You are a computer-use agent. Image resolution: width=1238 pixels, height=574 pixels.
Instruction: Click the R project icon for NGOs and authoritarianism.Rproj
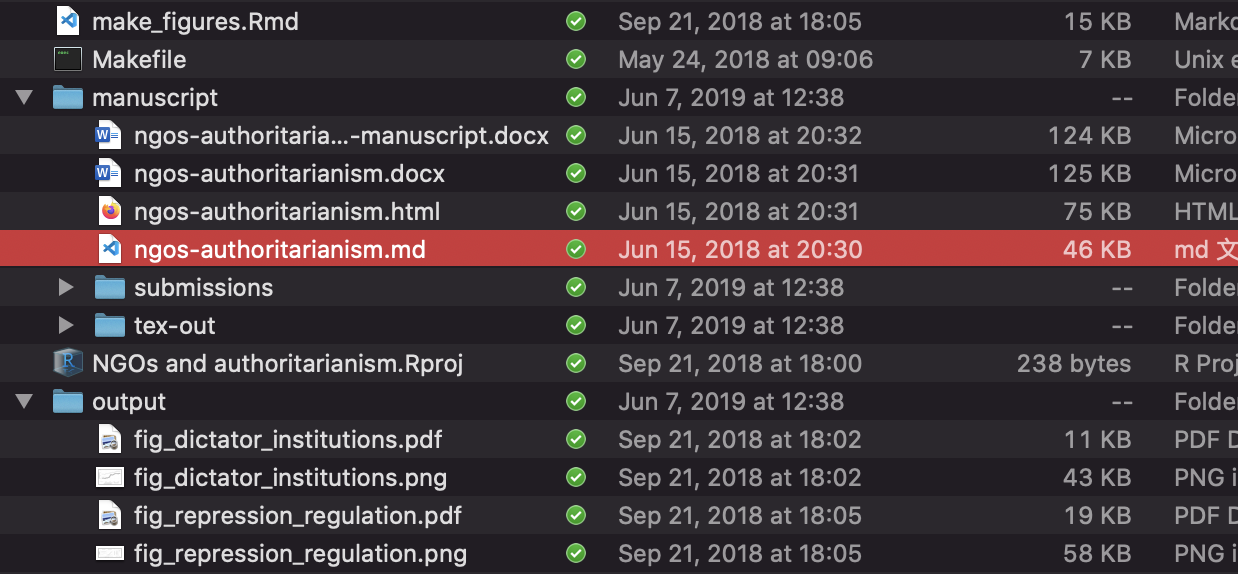67,363
